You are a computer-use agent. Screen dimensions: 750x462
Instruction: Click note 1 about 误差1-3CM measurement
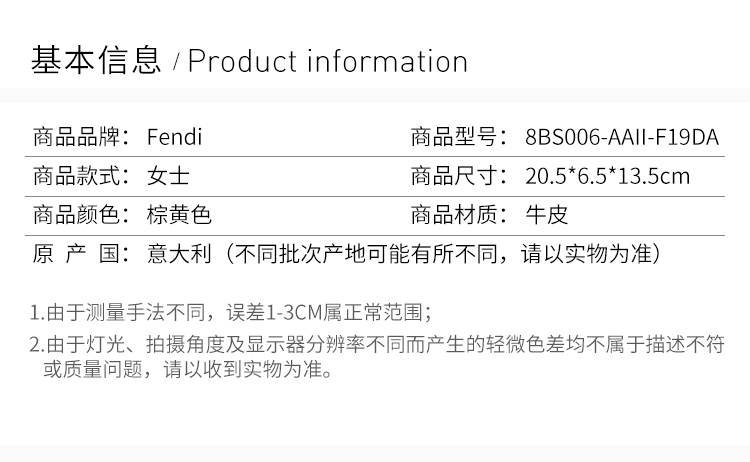coord(231,313)
